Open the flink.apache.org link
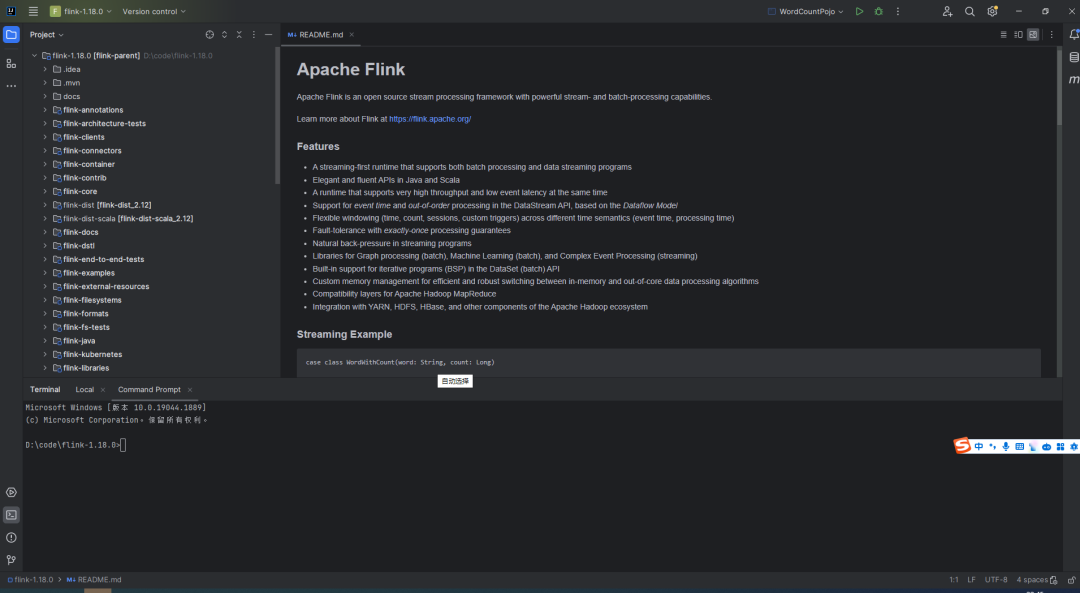1080x593 pixels. click(430, 119)
